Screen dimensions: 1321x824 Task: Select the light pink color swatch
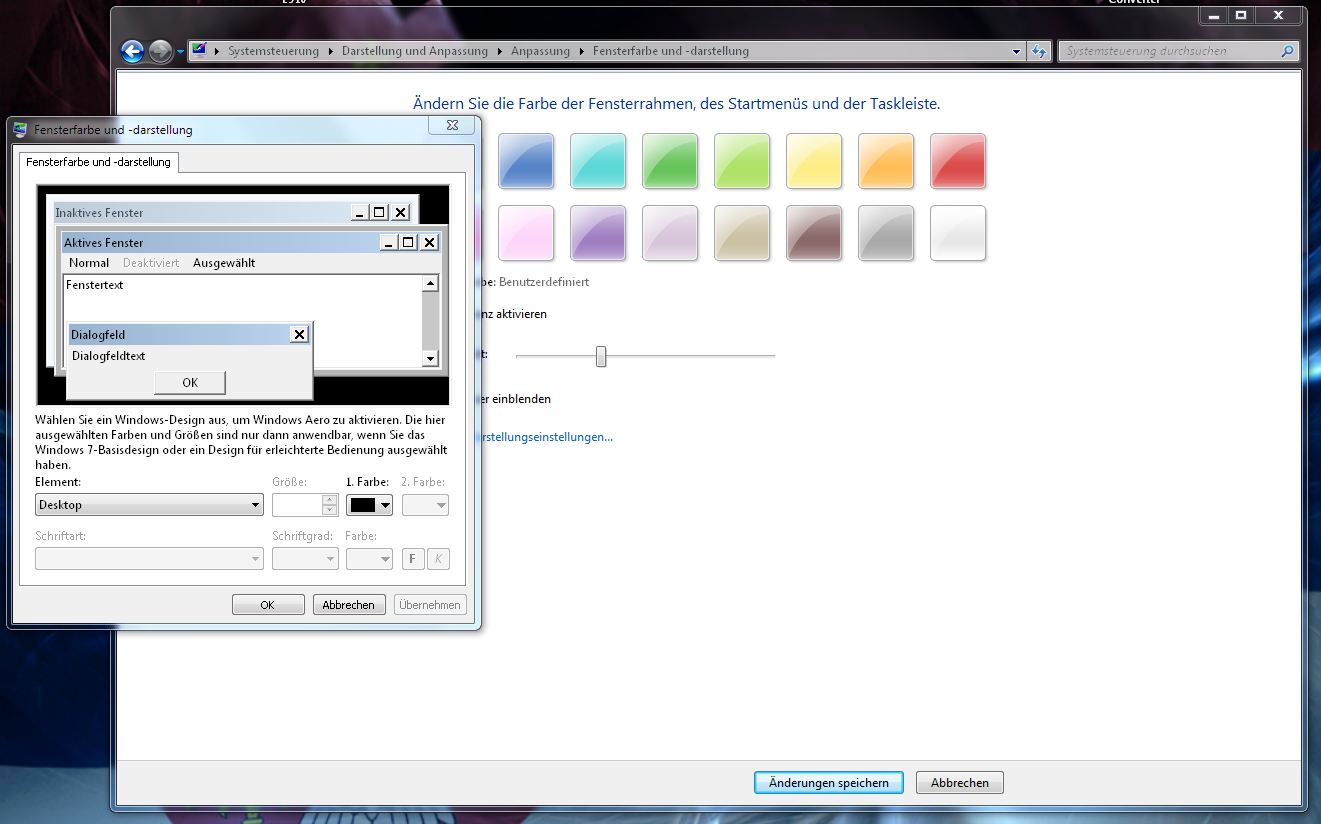[x=526, y=233]
